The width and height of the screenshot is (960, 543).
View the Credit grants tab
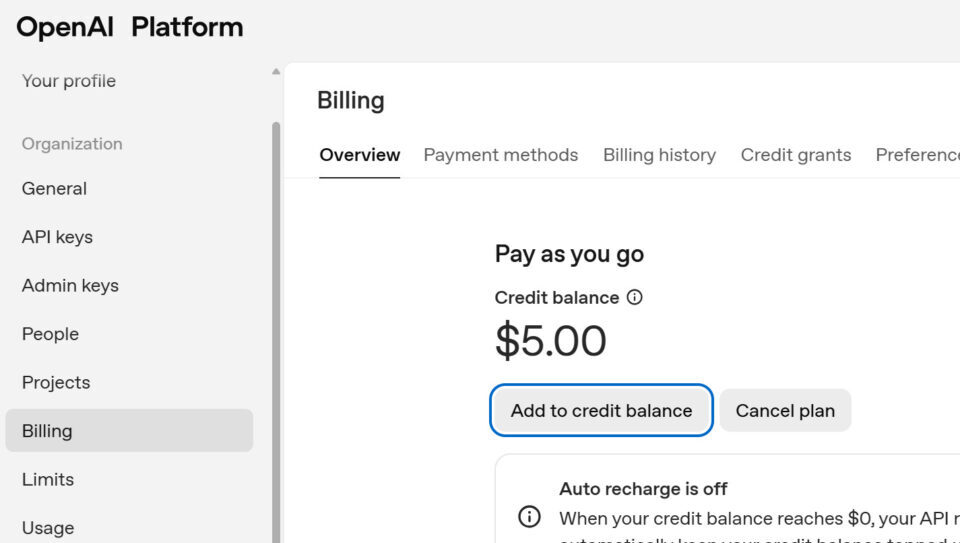pos(795,155)
